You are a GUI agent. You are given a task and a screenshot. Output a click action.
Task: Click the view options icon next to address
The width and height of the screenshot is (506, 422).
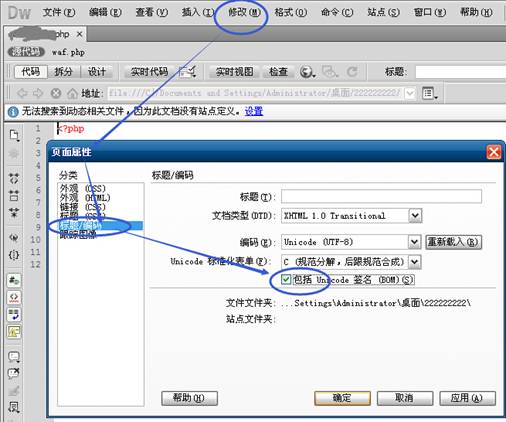429,93
